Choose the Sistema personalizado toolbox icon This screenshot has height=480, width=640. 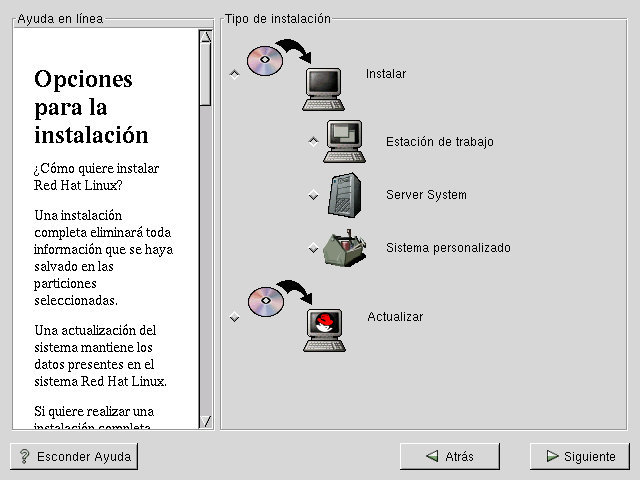tap(344, 247)
